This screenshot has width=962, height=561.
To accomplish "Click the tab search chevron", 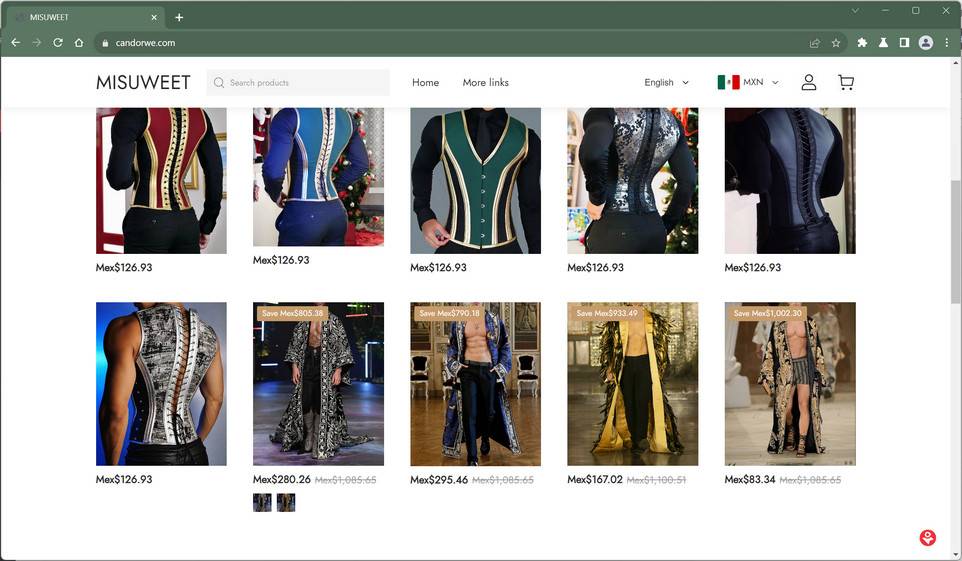I will tap(855, 10).
